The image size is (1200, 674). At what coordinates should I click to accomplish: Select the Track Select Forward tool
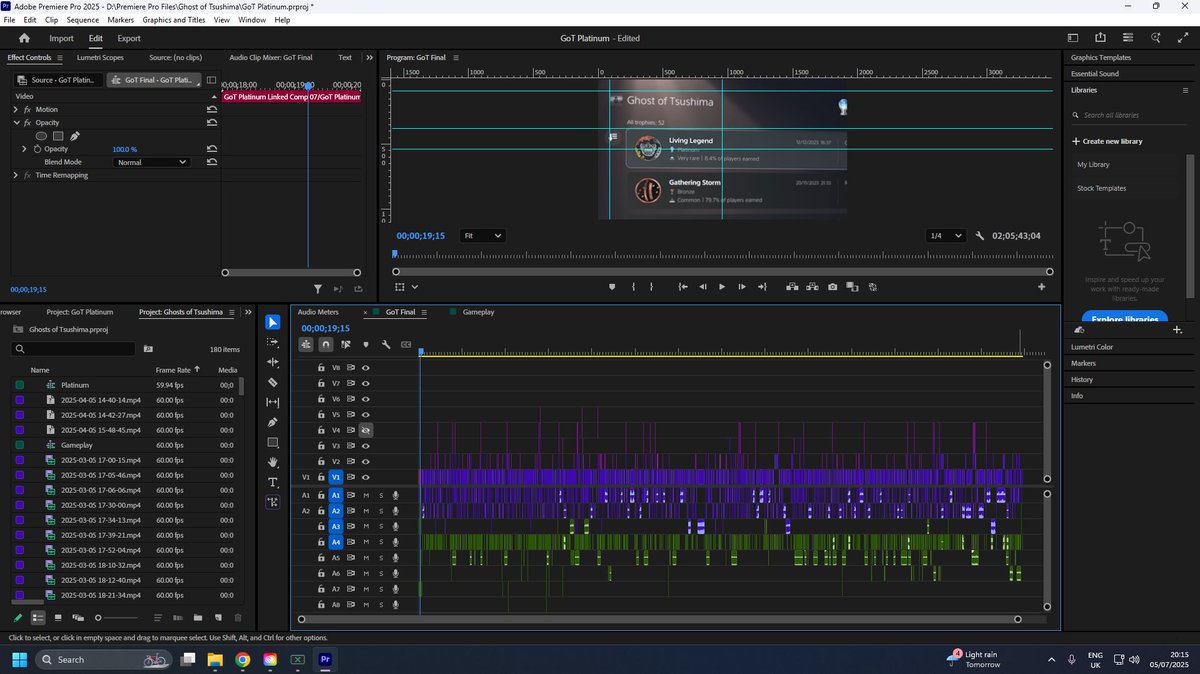point(272,343)
